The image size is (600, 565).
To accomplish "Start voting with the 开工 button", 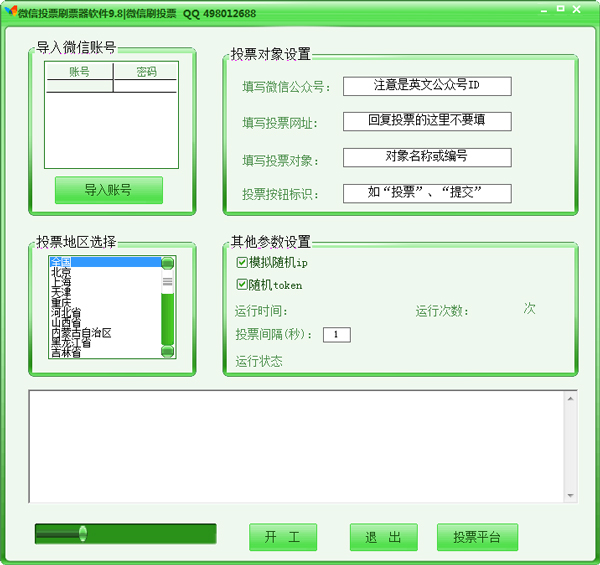I will click(x=283, y=537).
